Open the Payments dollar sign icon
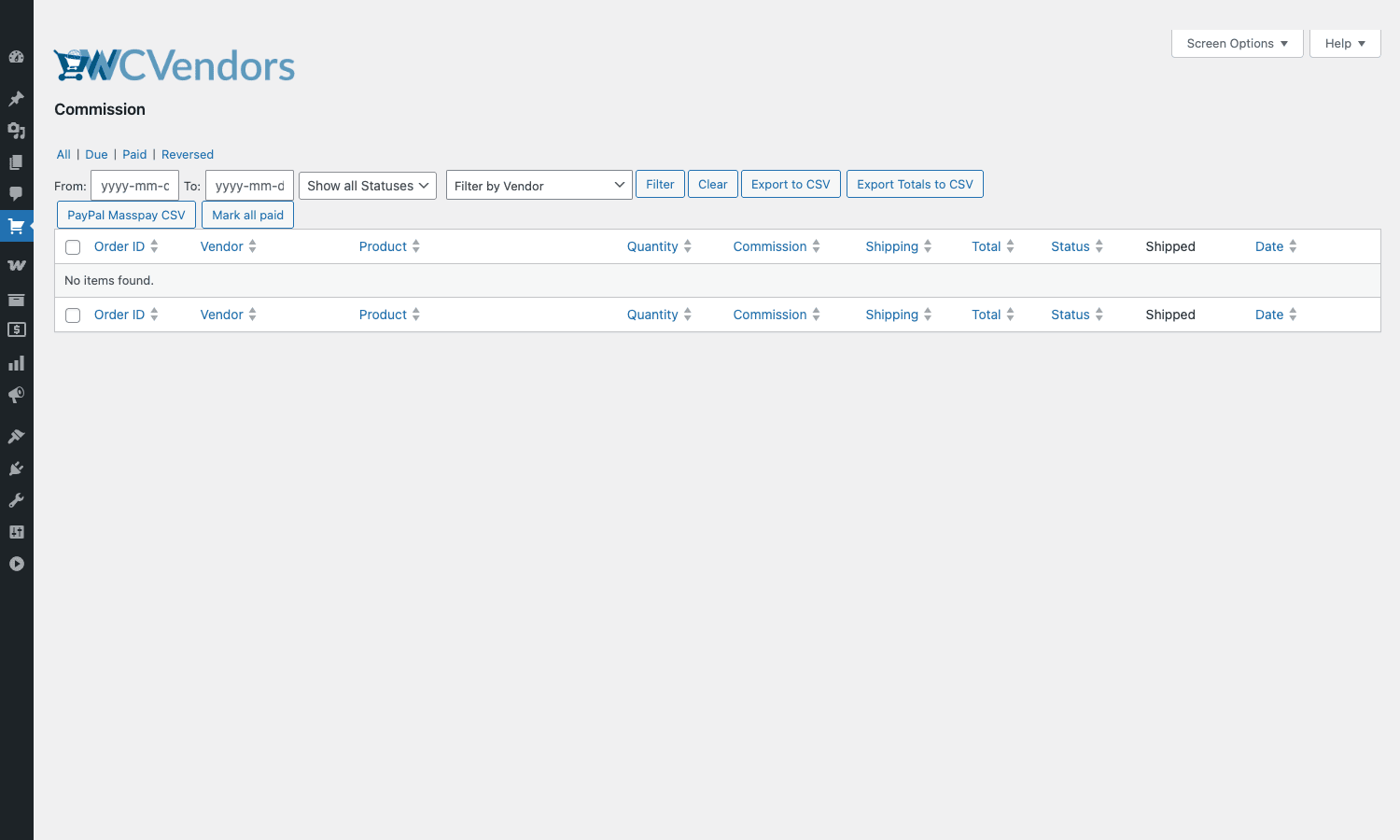Screen dimensions: 1400x840 [16, 330]
